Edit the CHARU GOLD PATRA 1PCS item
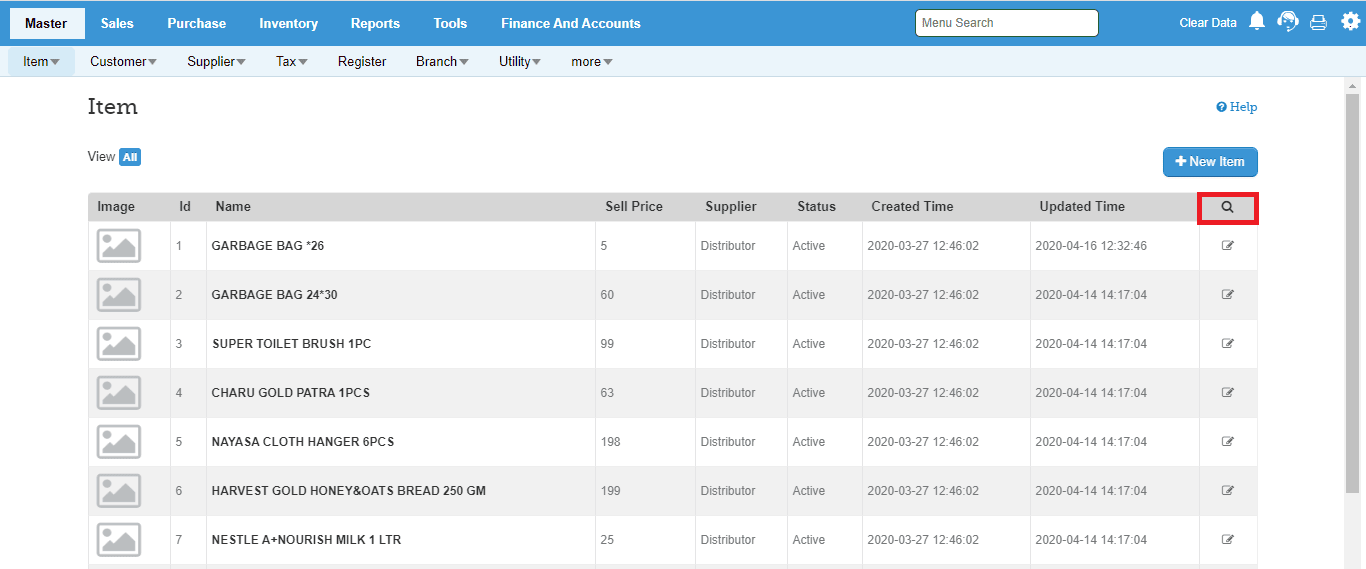This screenshot has width=1366, height=569. point(1228,392)
